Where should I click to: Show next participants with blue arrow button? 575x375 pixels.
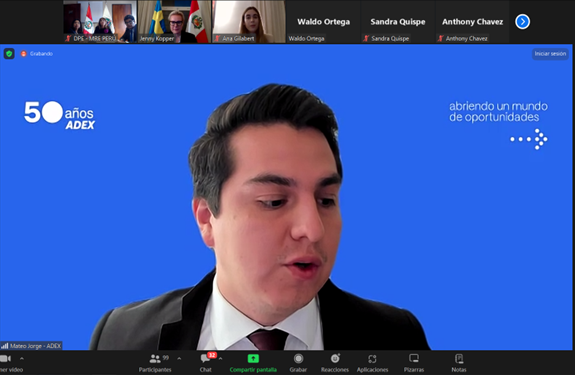[x=522, y=22]
